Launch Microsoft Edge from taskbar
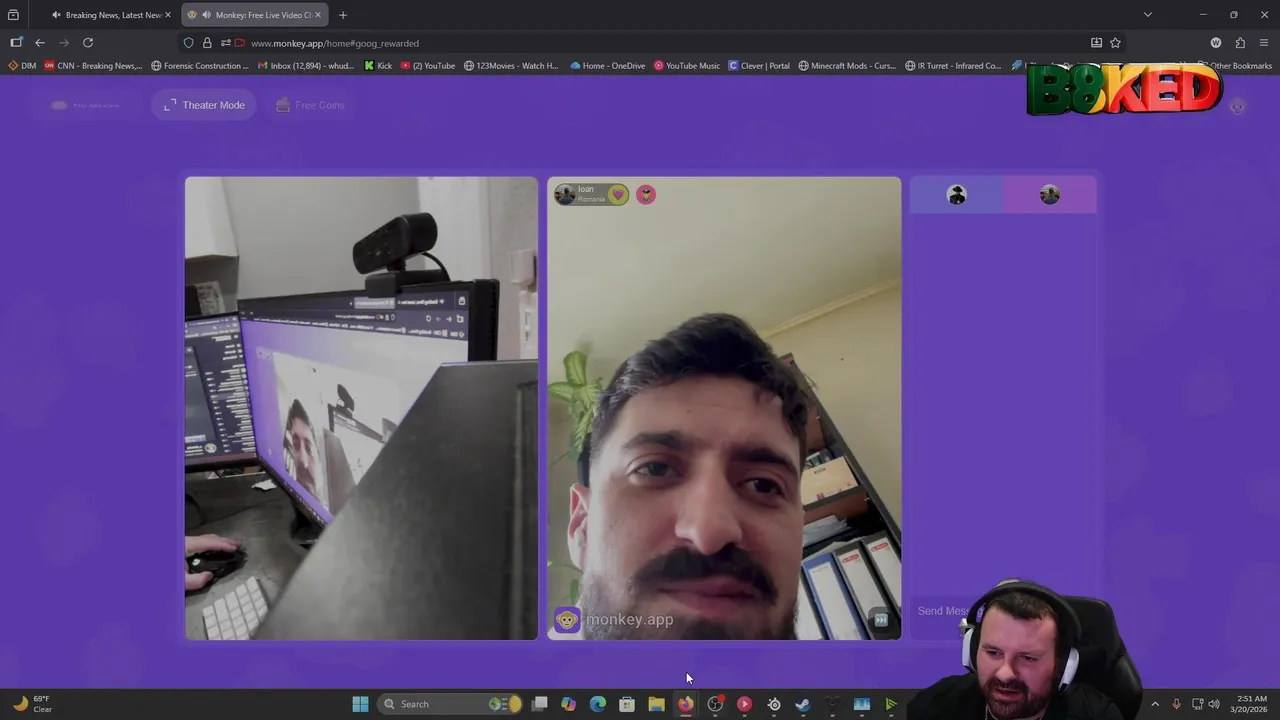The width and height of the screenshot is (1280, 720). pyautogui.click(x=598, y=704)
